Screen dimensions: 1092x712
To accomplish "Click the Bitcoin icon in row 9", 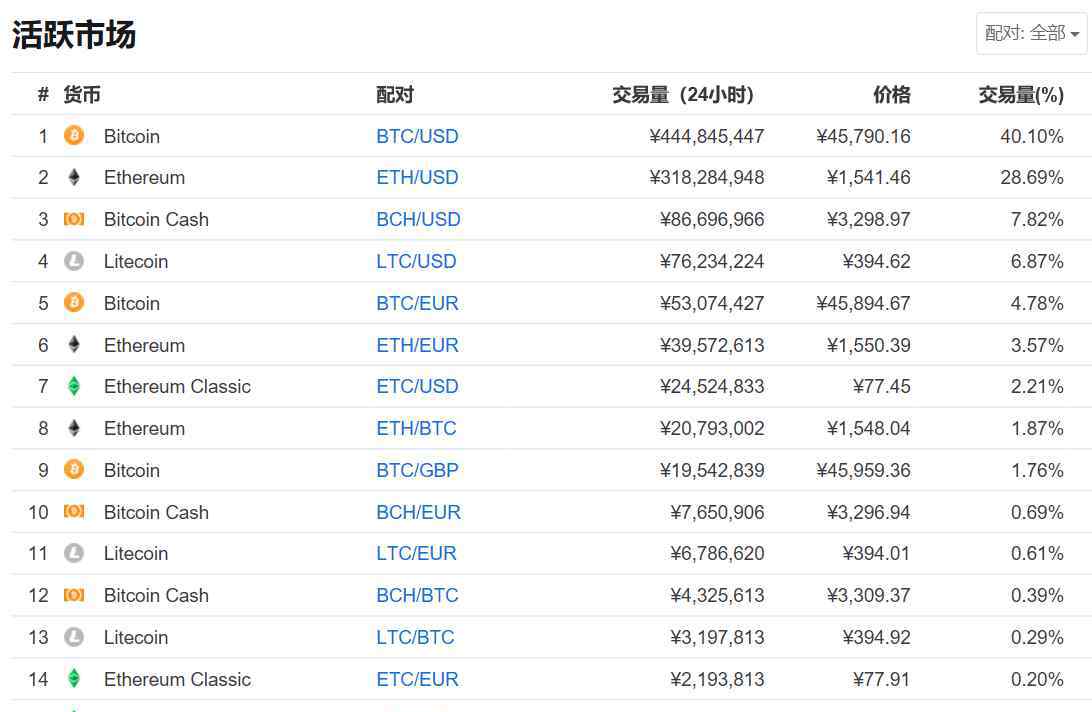I will click(74, 470).
